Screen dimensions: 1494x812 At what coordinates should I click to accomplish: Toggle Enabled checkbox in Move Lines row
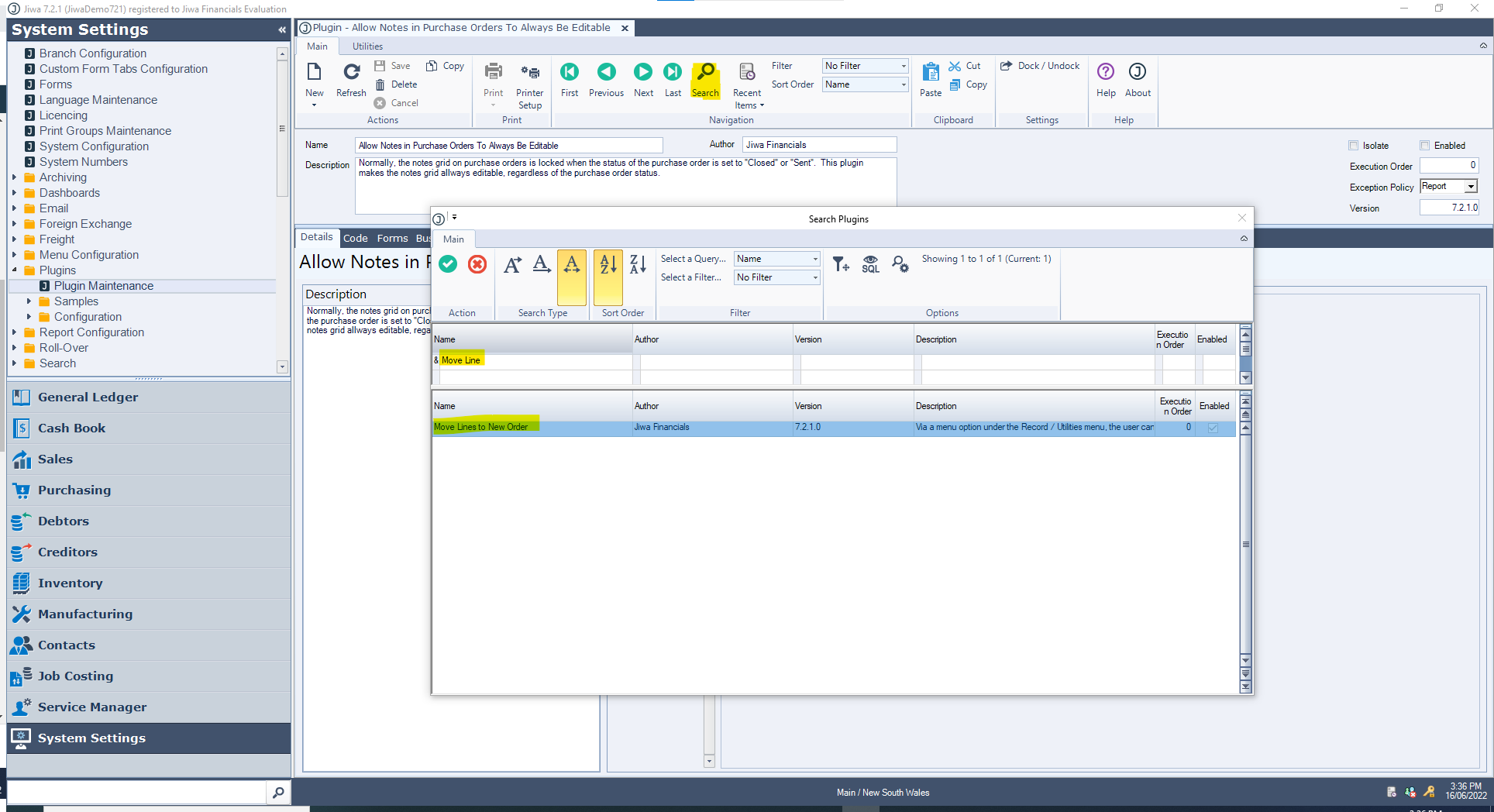1213,428
